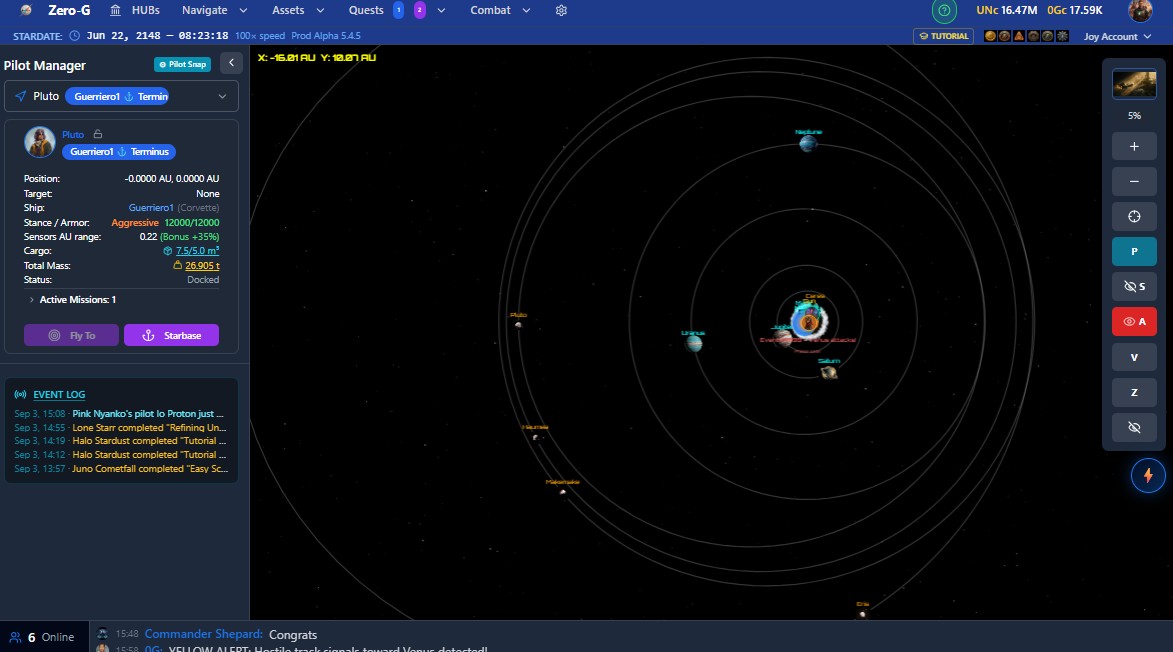The height and width of the screenshot is (652, 1173).
Task: Open the Guerriero1 ship link
Action: 151,208
